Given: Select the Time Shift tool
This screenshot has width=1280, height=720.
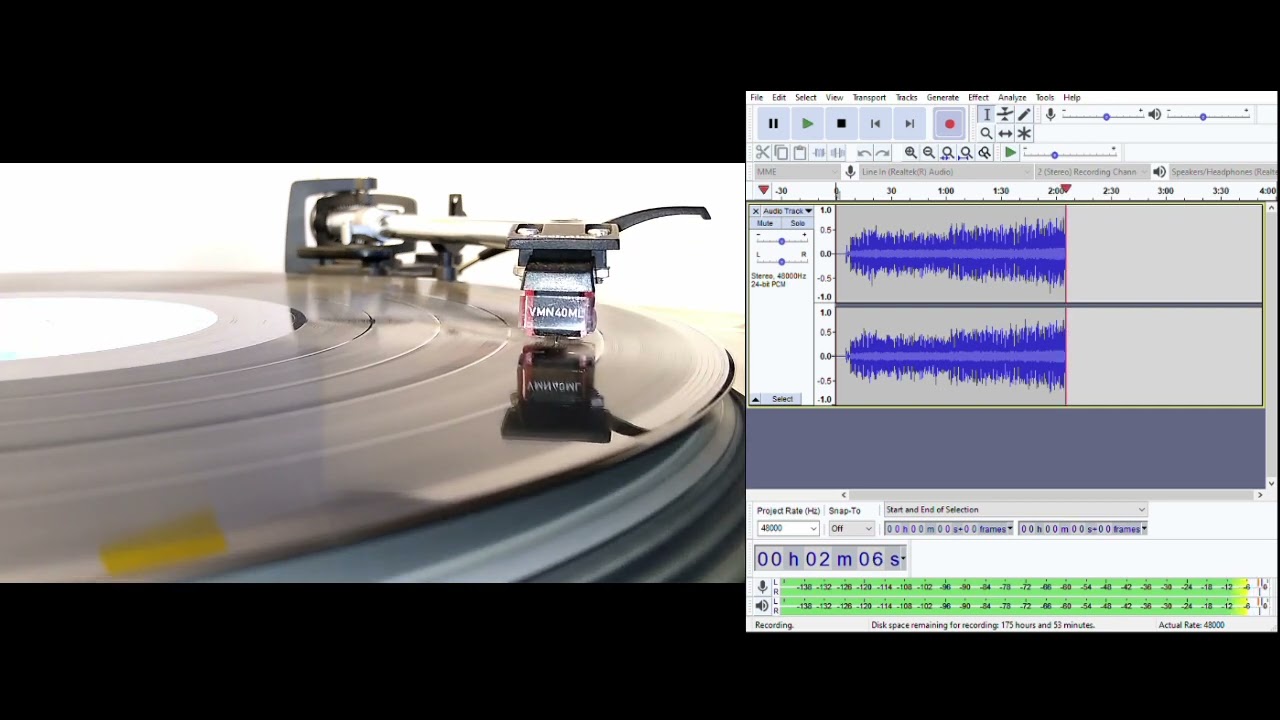Looking at the screenshot, I should (x=1005, y=133).
